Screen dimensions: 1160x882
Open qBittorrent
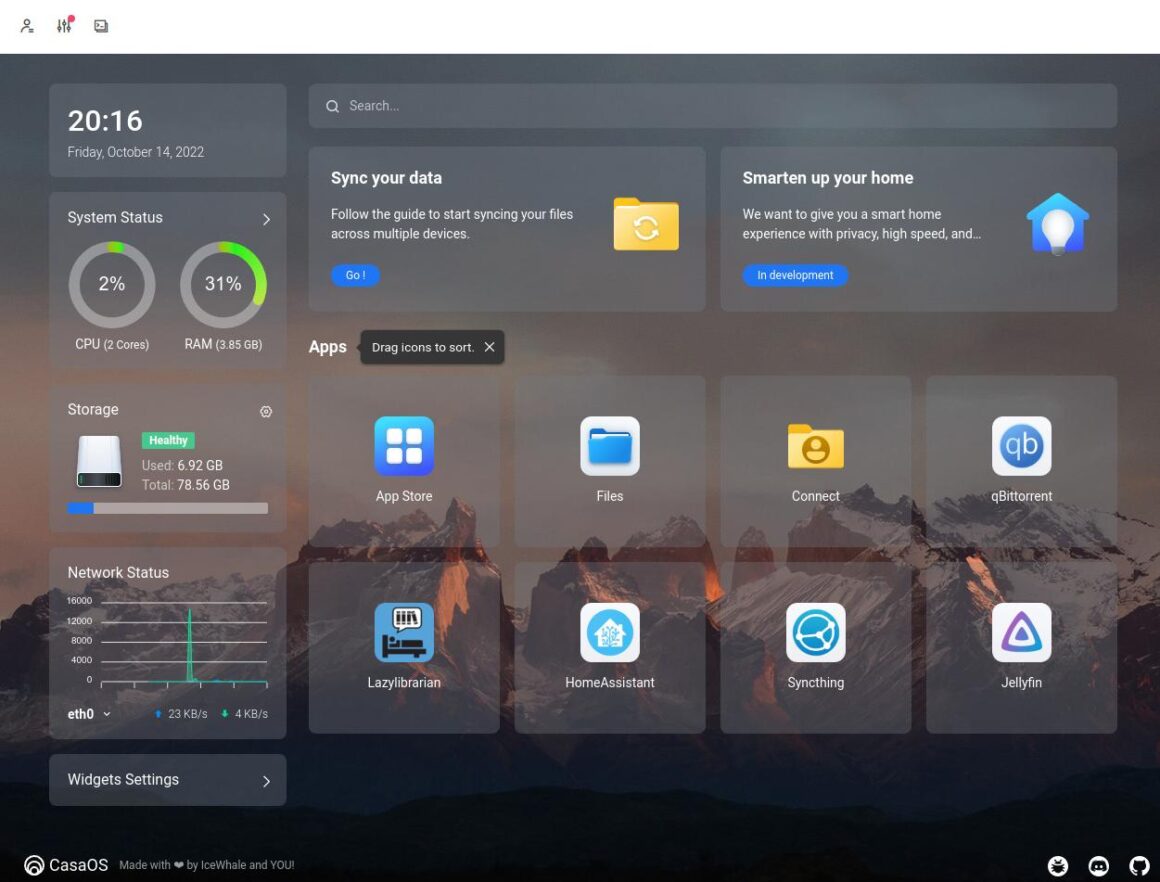[1021, 447]
